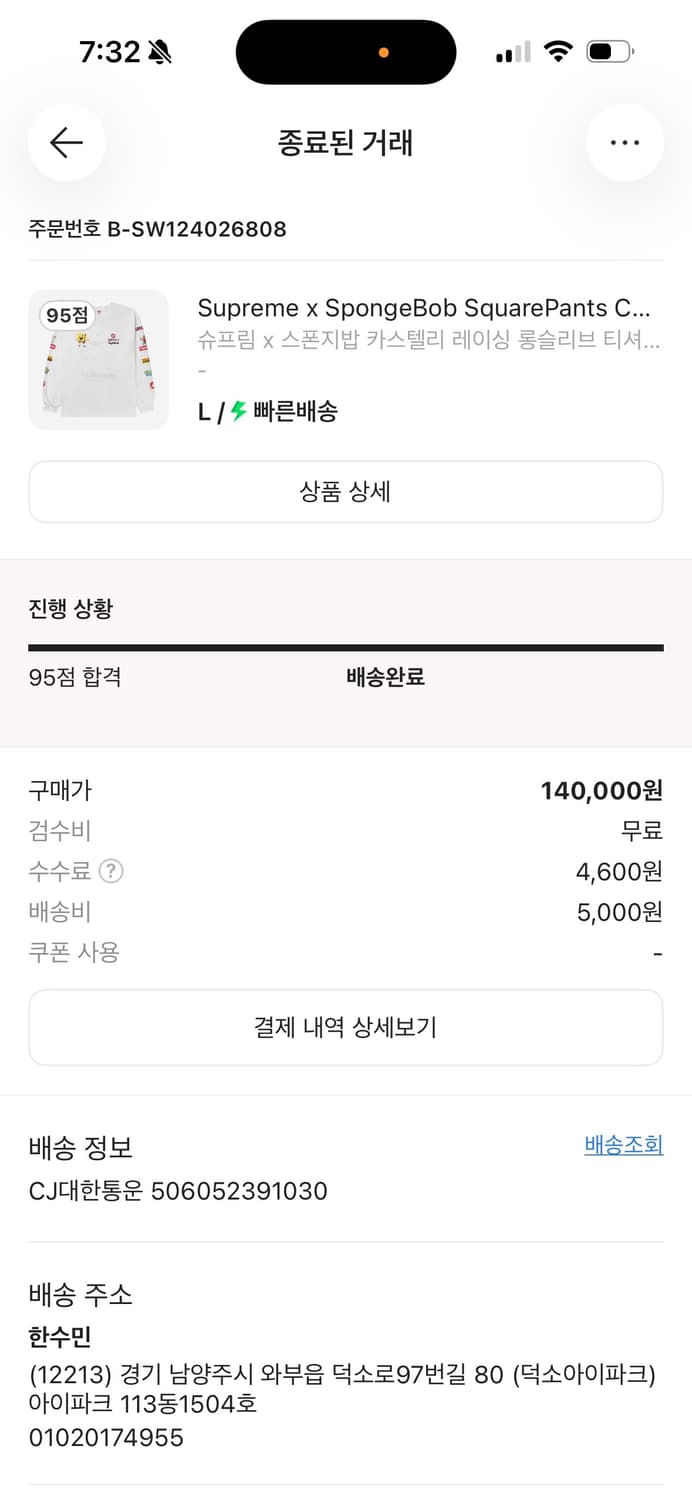The image size is (692, 1500).
Task: Tap the product thumbnail image
Action: point(98,360)
